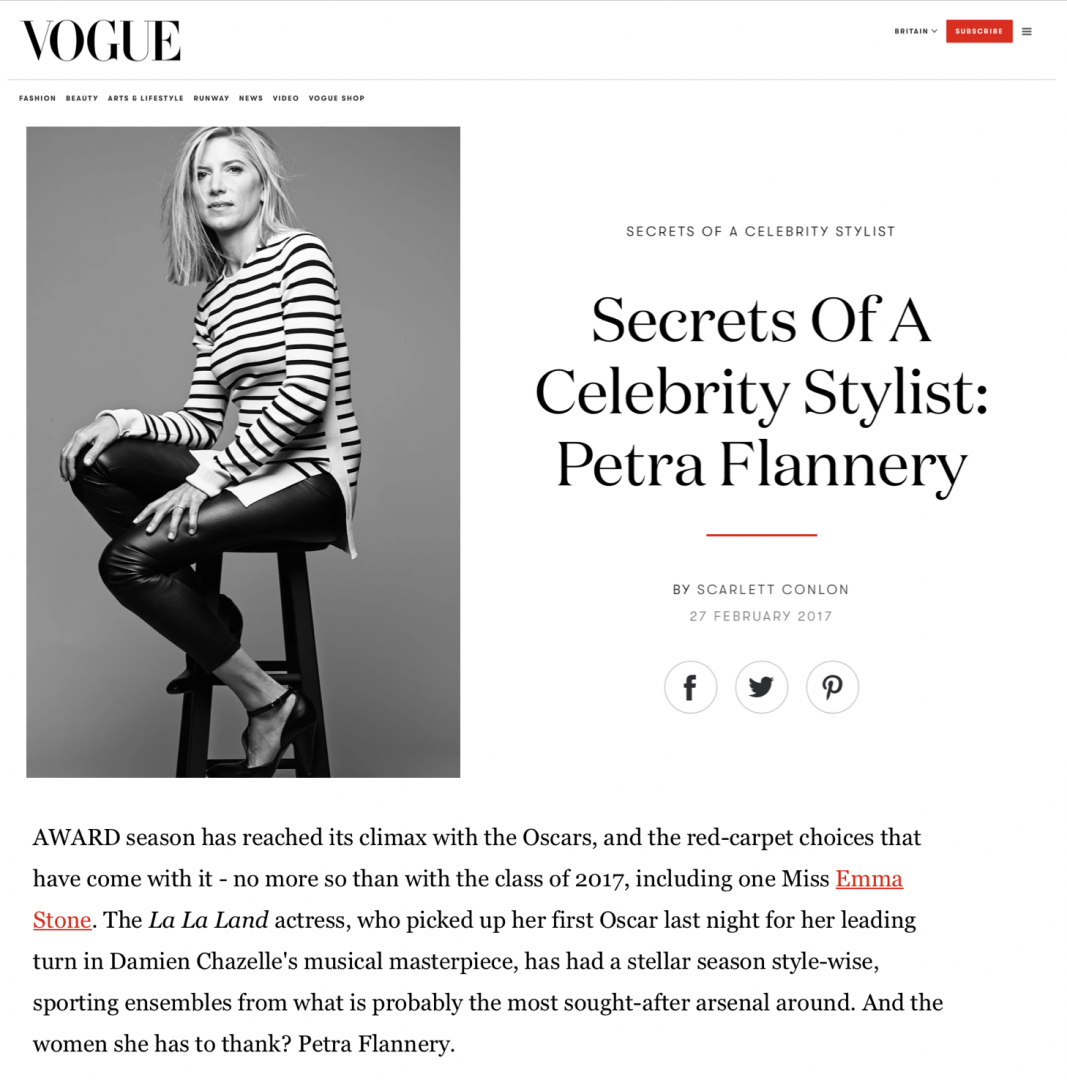The width and height of the screenshot is (1067, 1080).
Task: Click the Vogue logo
Action: pos(101,41)
